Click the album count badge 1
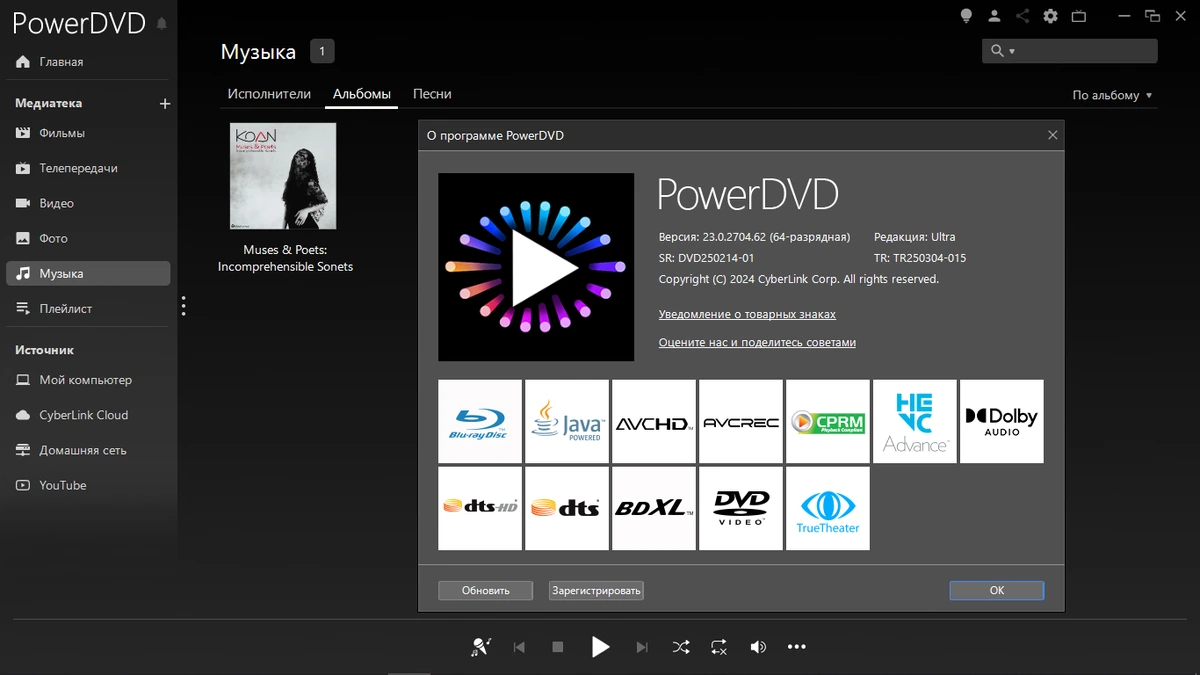Image resolution: width=1200 pixels, height=675 pixels. click(x=322, y=51)
